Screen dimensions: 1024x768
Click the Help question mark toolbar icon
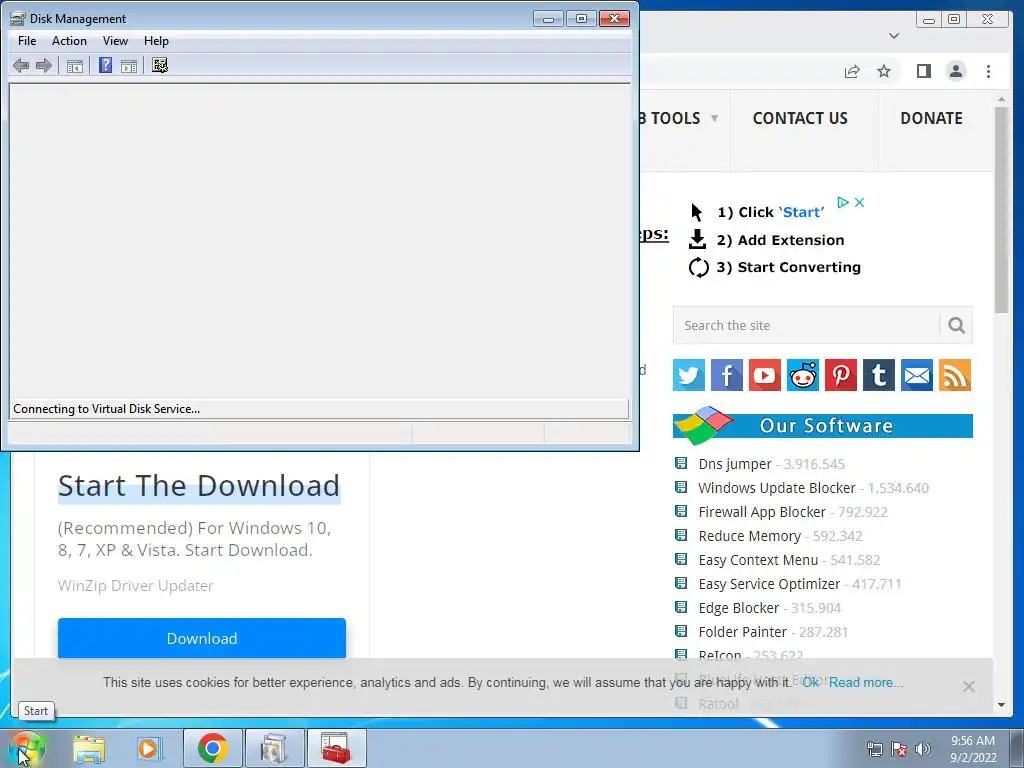(x=105, y=65)
